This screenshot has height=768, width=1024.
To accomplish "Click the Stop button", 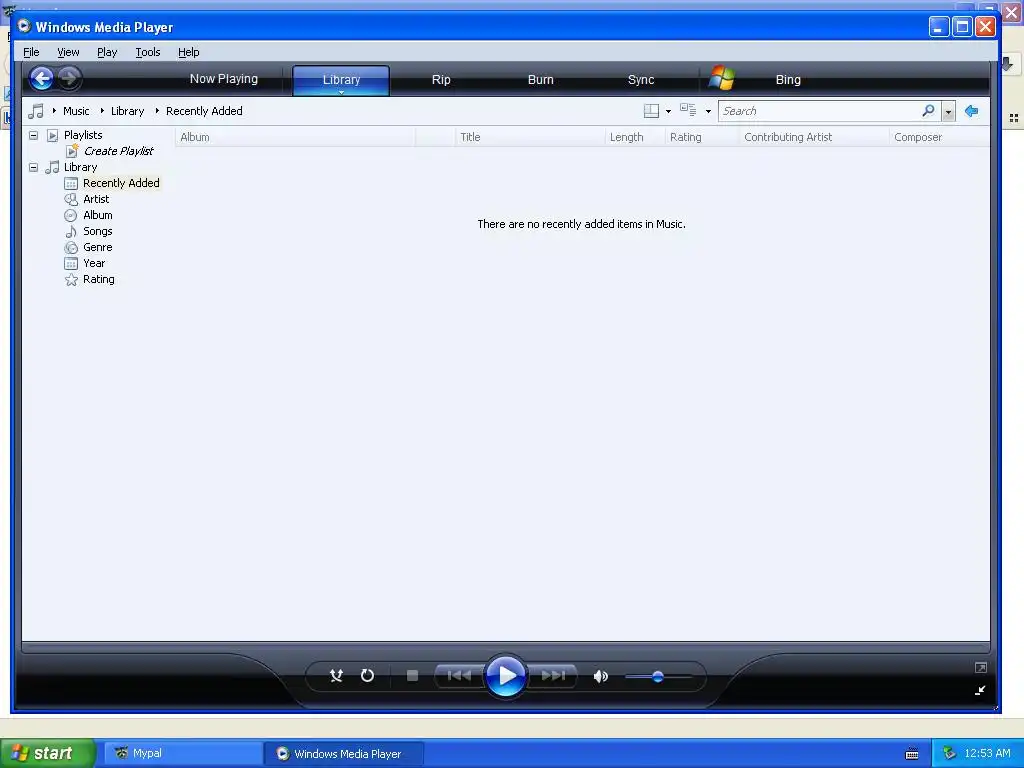I will pos(412,675).
